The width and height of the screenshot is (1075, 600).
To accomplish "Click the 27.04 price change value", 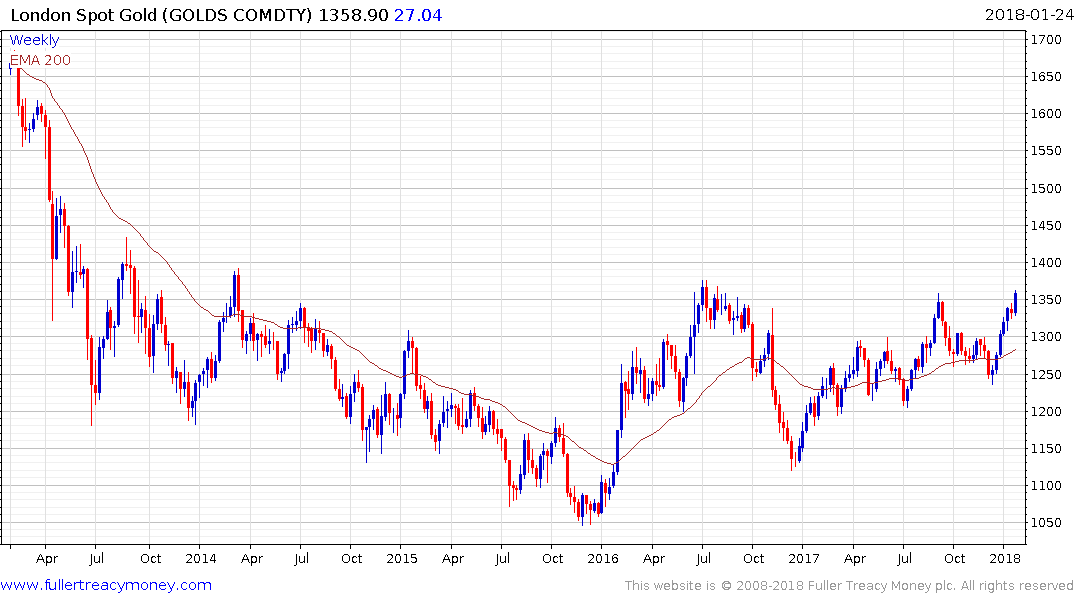I will pos(418,15).
